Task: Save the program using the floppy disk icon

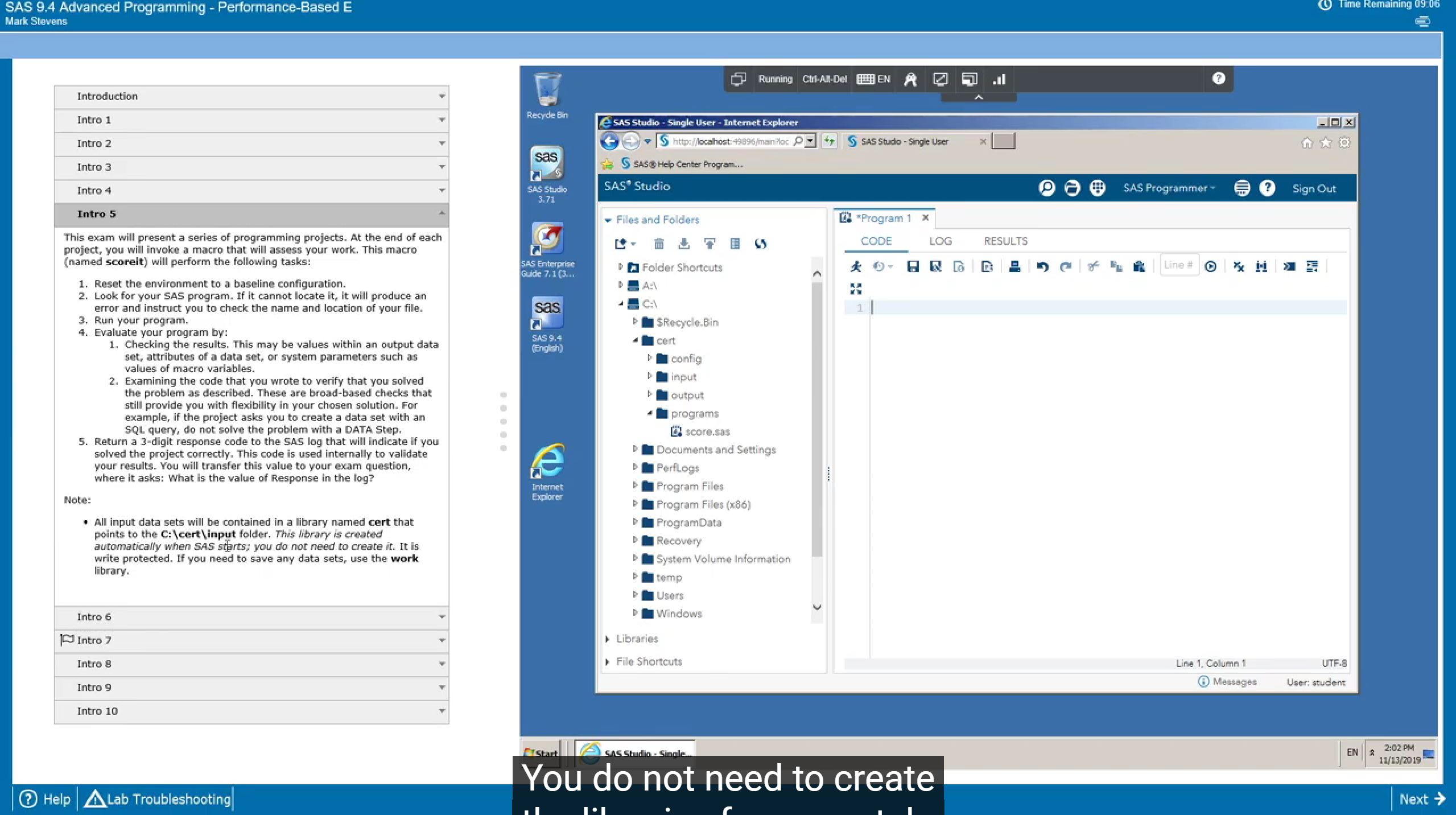Action: point(913,266)
